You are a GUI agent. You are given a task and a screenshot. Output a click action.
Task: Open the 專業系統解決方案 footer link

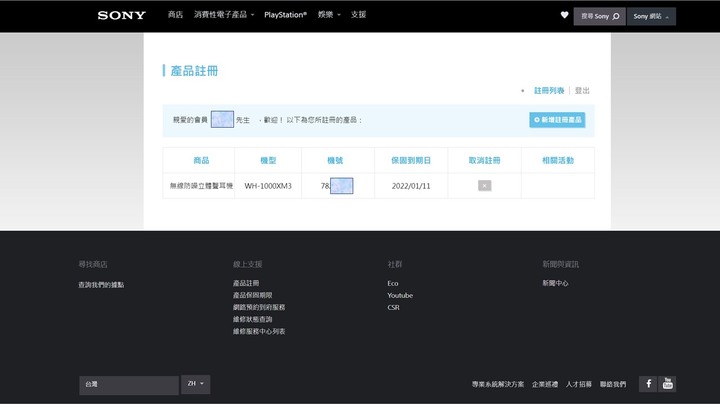point(498,384)
